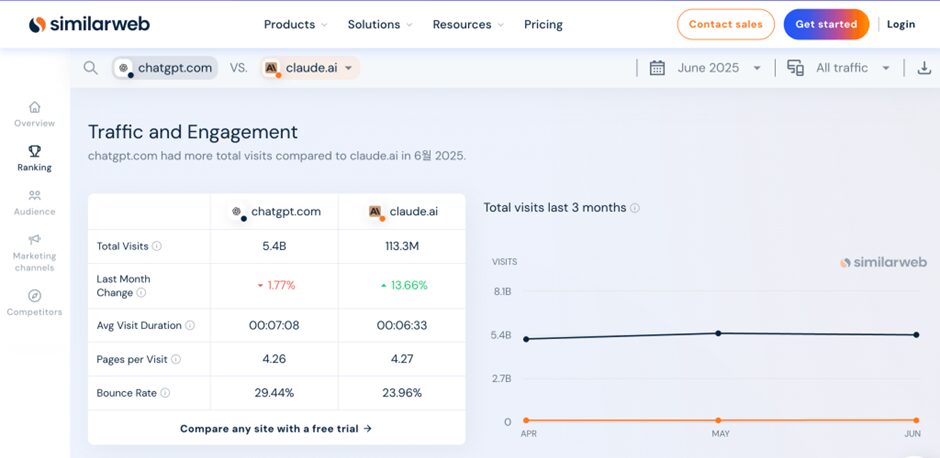Click info icon next to Total Visits
Image resolution: width=940 pixels, height=458 pixels.
[157, 246]
